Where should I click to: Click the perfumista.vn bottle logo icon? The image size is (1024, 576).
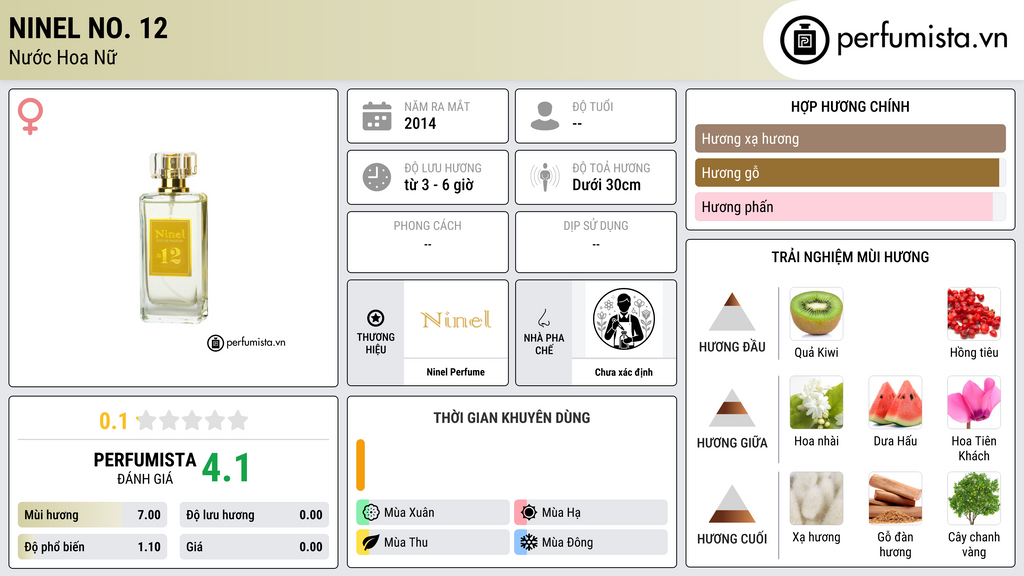coord(804,40)
